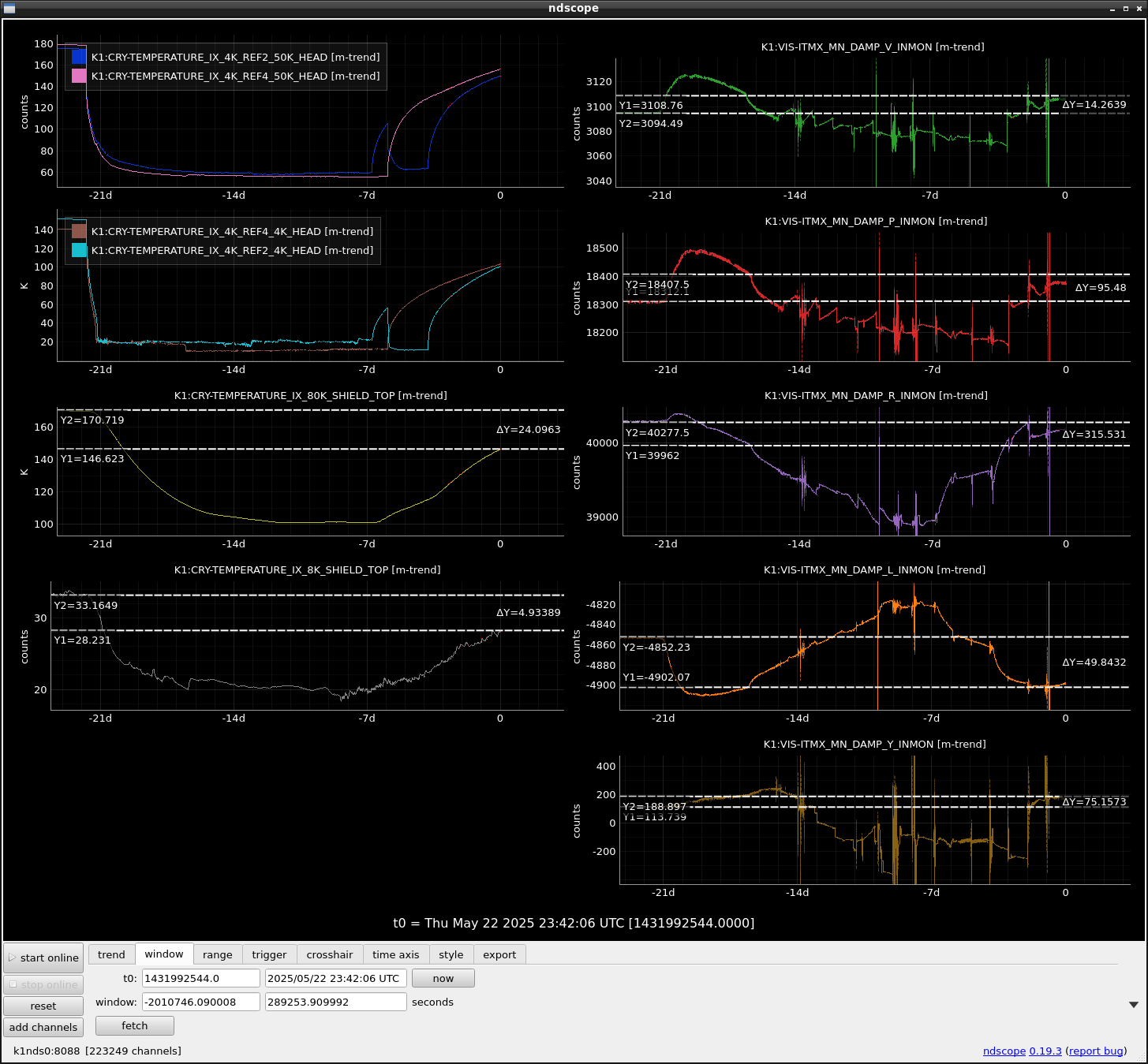Viewport: 1148px width, 1064px height.
Task: Click the DAMP_L_INMON plot title
Action: (x=874, y=569)
